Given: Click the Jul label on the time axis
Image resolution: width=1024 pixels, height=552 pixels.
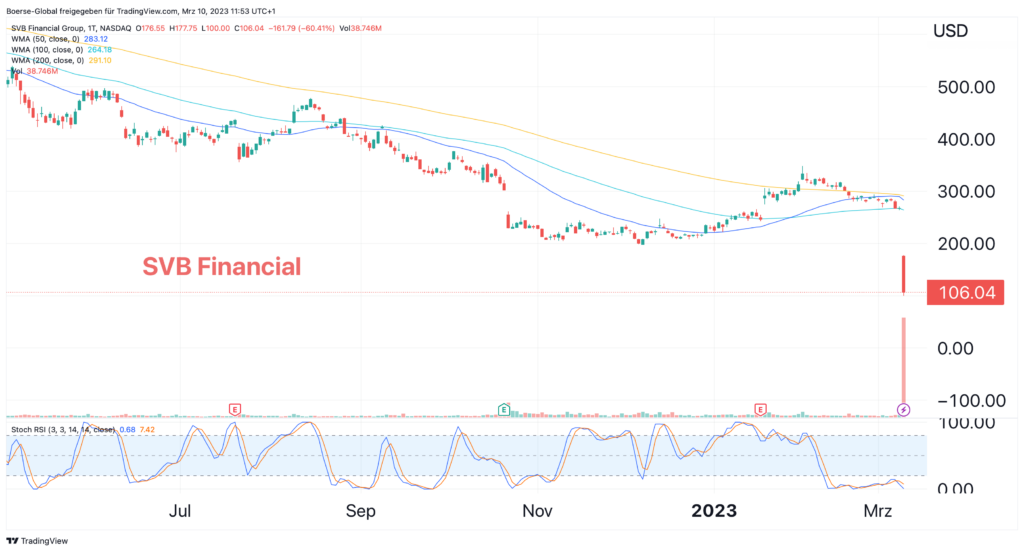Looking at the screenshot, I should point(180,511).
